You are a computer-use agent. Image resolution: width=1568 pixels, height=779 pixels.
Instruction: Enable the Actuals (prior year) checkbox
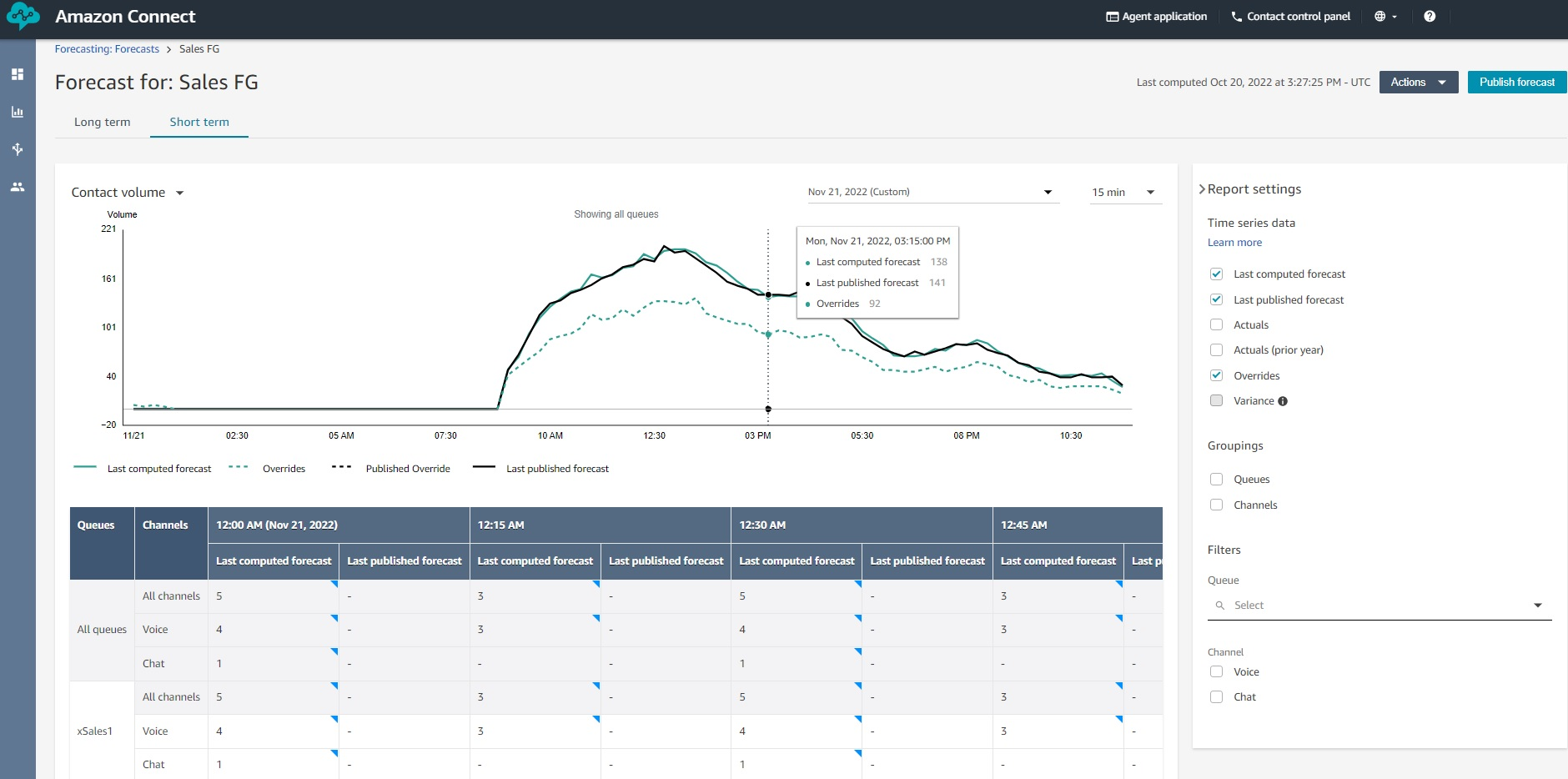pyautogui.click(x=1216, y=350)
